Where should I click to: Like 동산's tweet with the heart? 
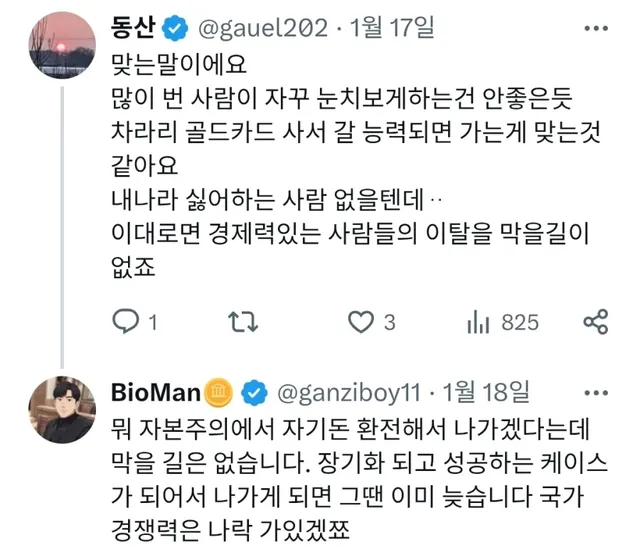(359, 322)
